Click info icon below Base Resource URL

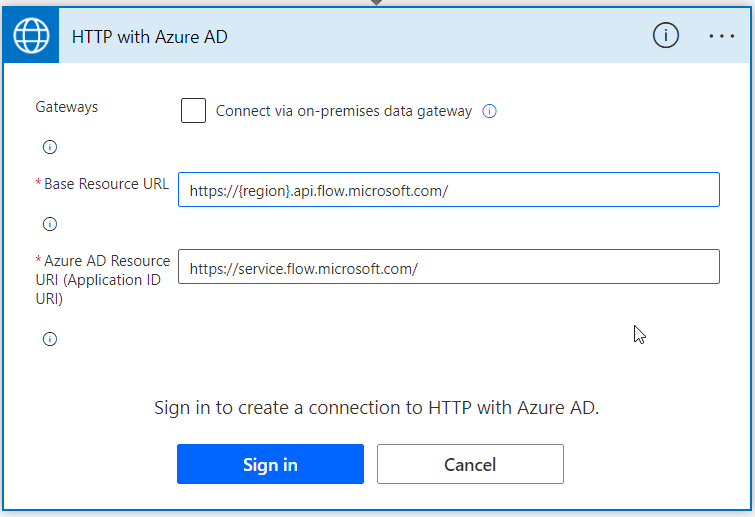(x=50, y=224)
